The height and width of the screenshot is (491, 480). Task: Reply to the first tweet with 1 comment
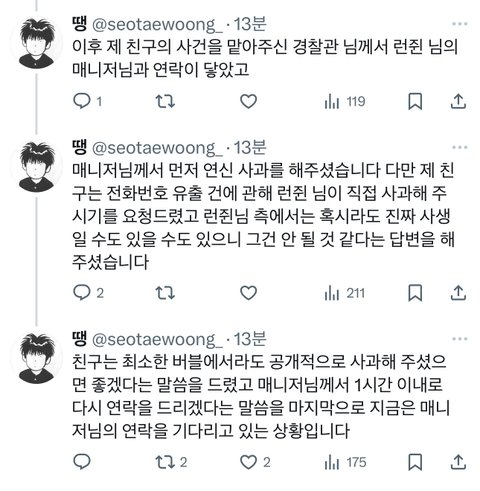(x=87, y=101)
